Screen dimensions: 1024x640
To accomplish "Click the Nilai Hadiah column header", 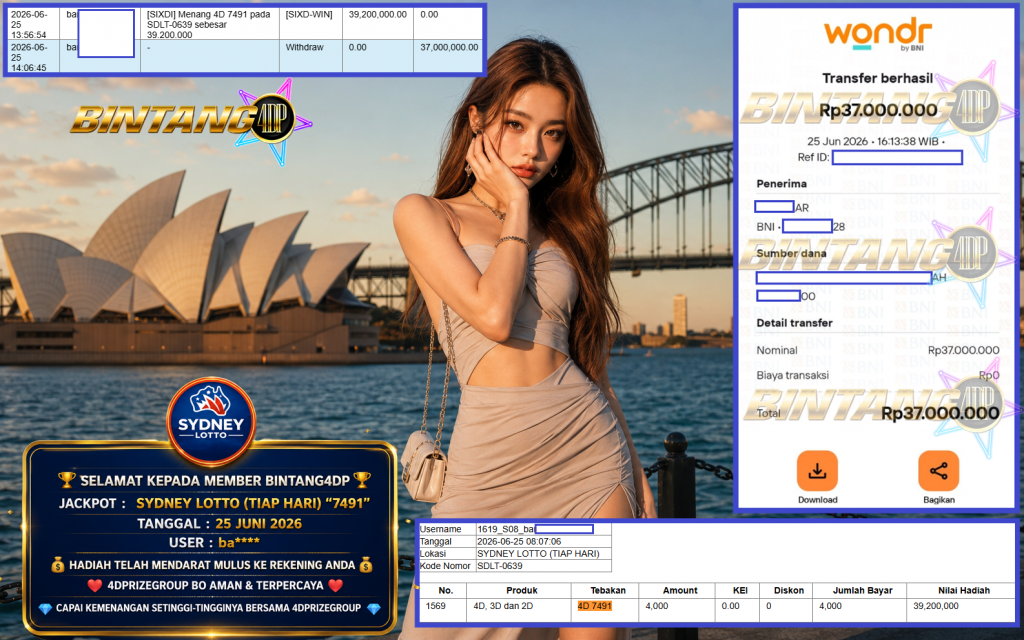I will point(964,590).
